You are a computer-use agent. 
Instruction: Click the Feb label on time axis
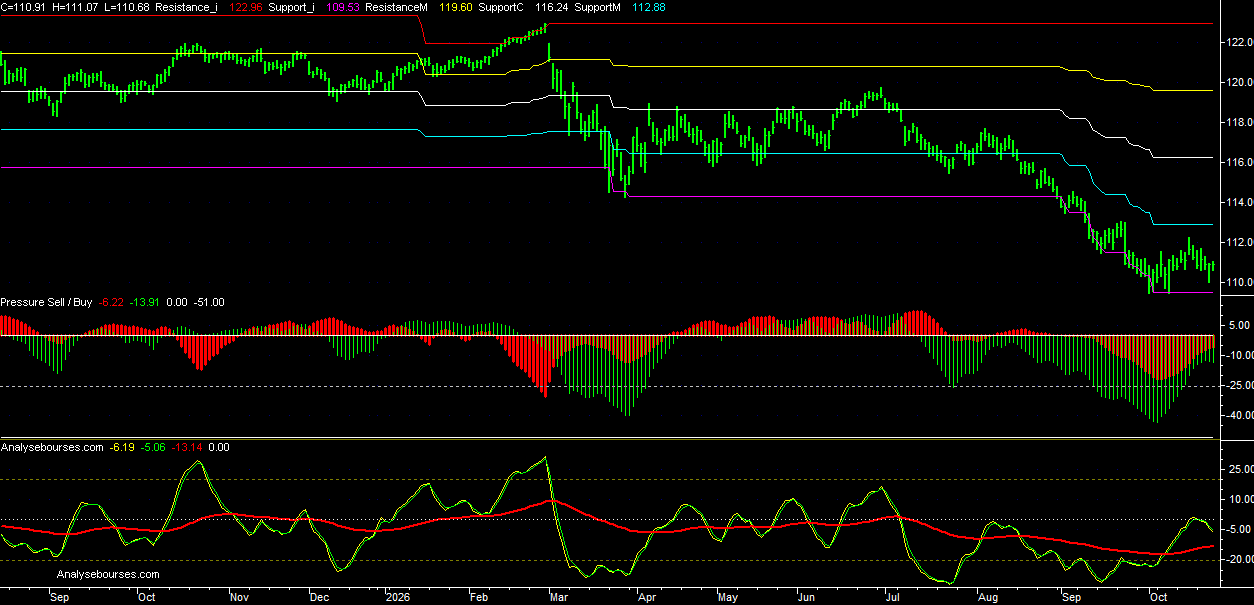(x=479, y=597)
